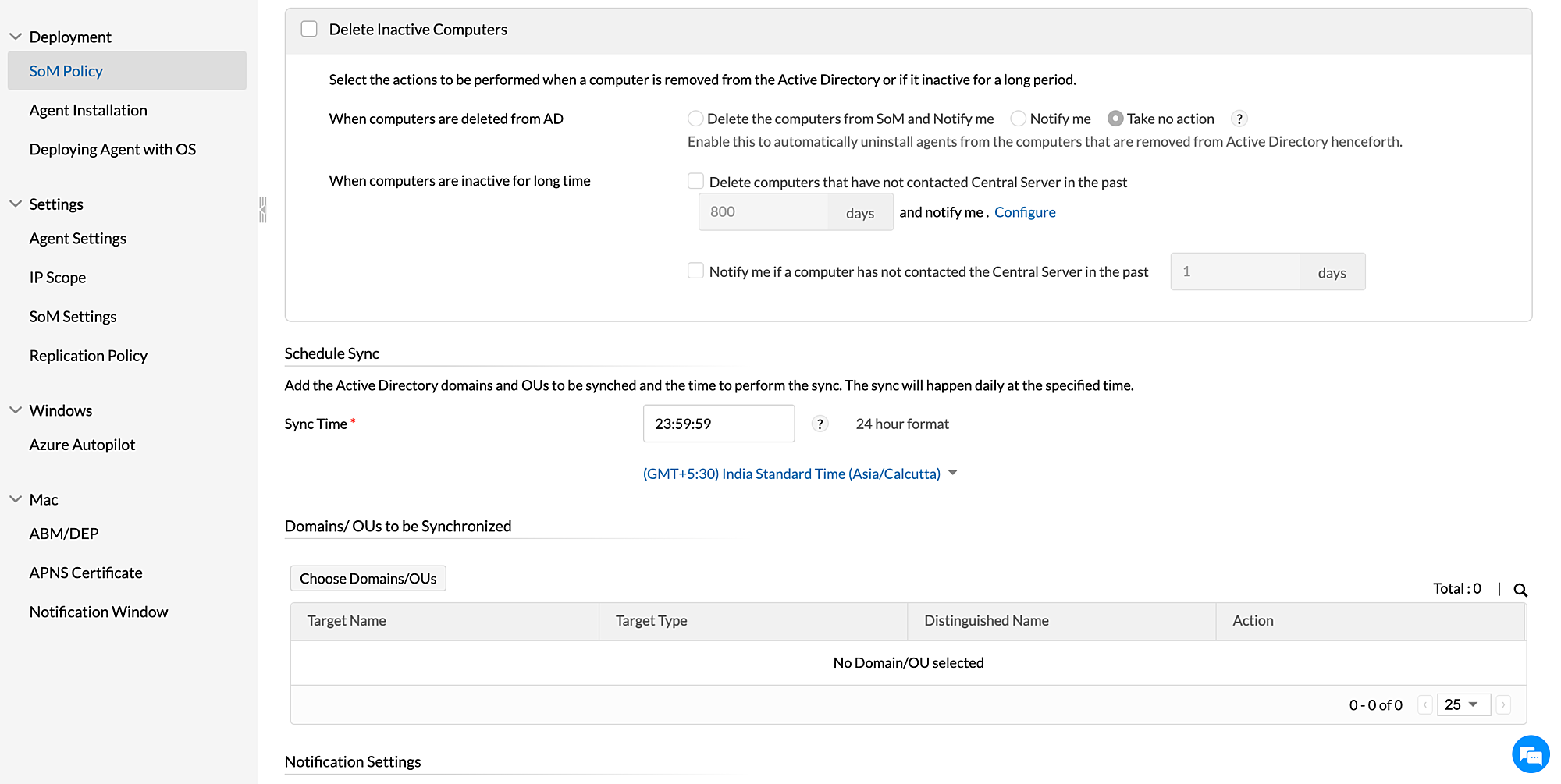Open ABM/DEP page
This screenshot has height=784, width=1561.
(x=64, y=534)
